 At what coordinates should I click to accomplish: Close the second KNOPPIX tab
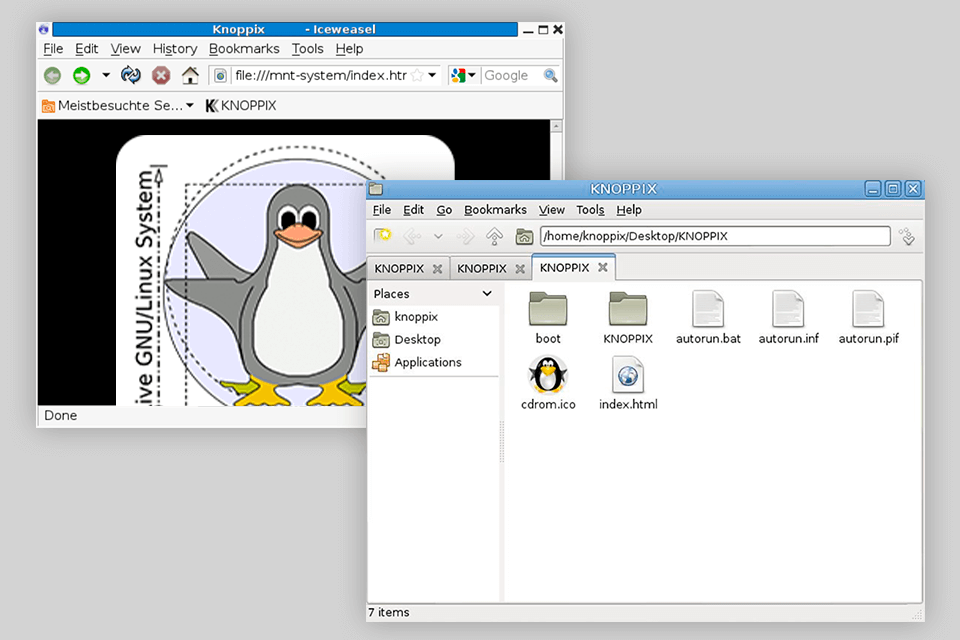coord(520,269)
